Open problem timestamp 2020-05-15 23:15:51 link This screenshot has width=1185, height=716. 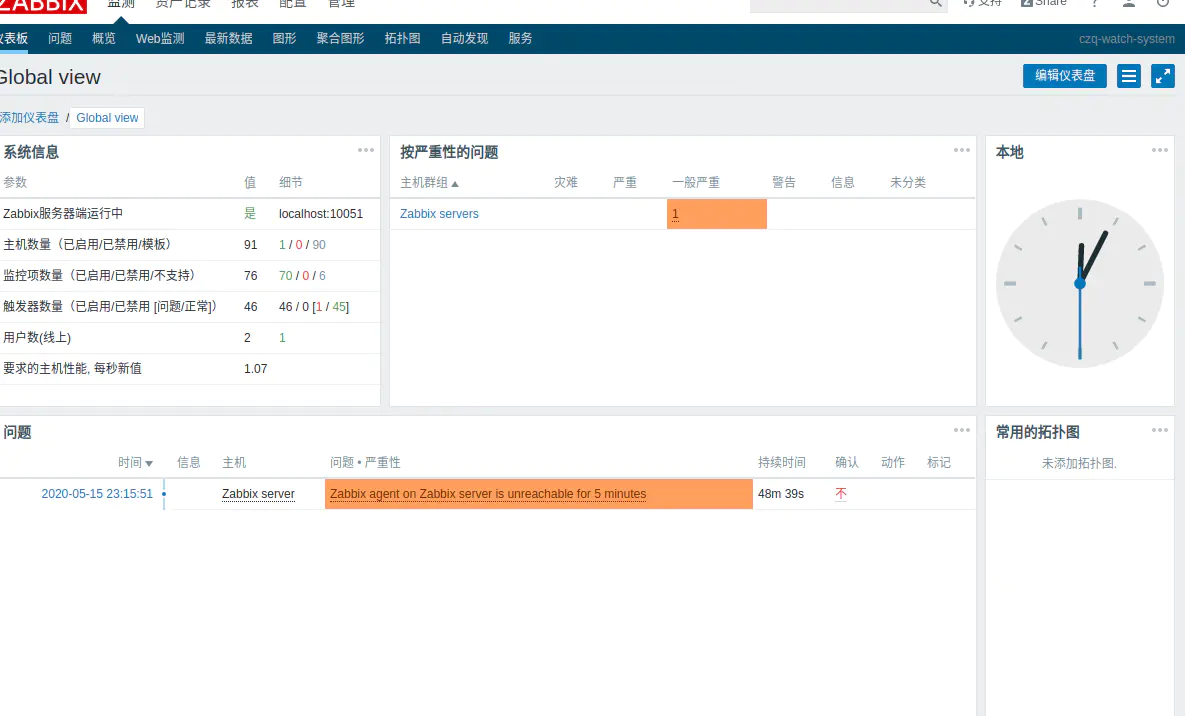(97, 494)
